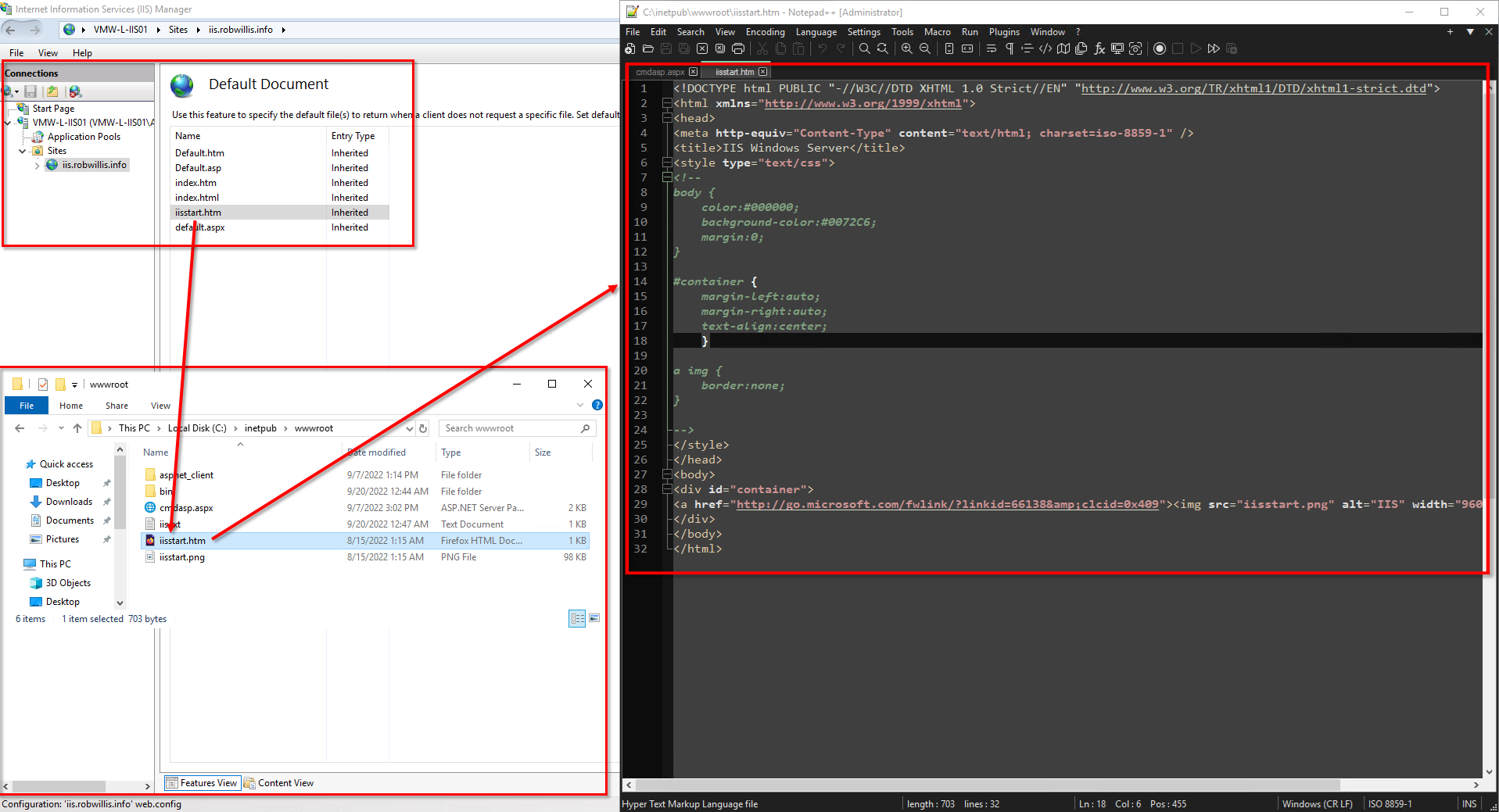Image resolution: width=1499 pixels, height=812 pixels.
Task: Expand the iis.robwillis.info site tree node
Action: click(37, 165)
